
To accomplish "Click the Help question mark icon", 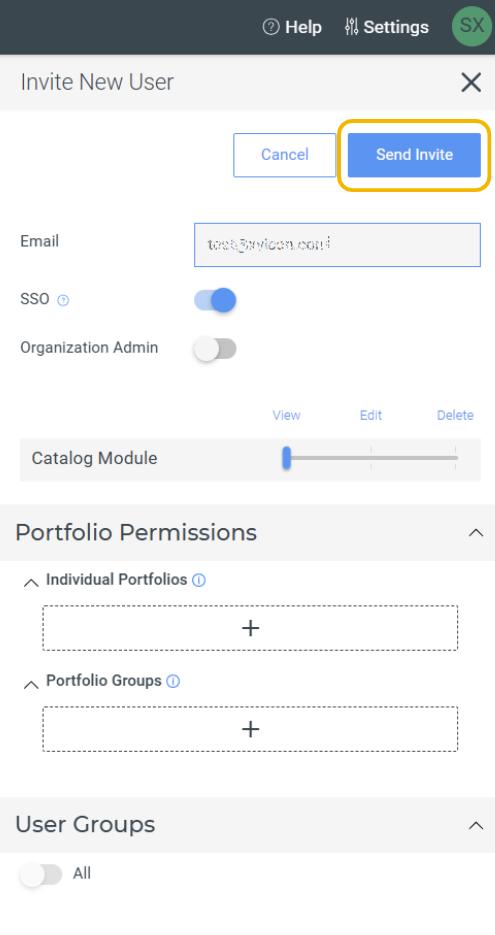I will [x=271, y=27].
